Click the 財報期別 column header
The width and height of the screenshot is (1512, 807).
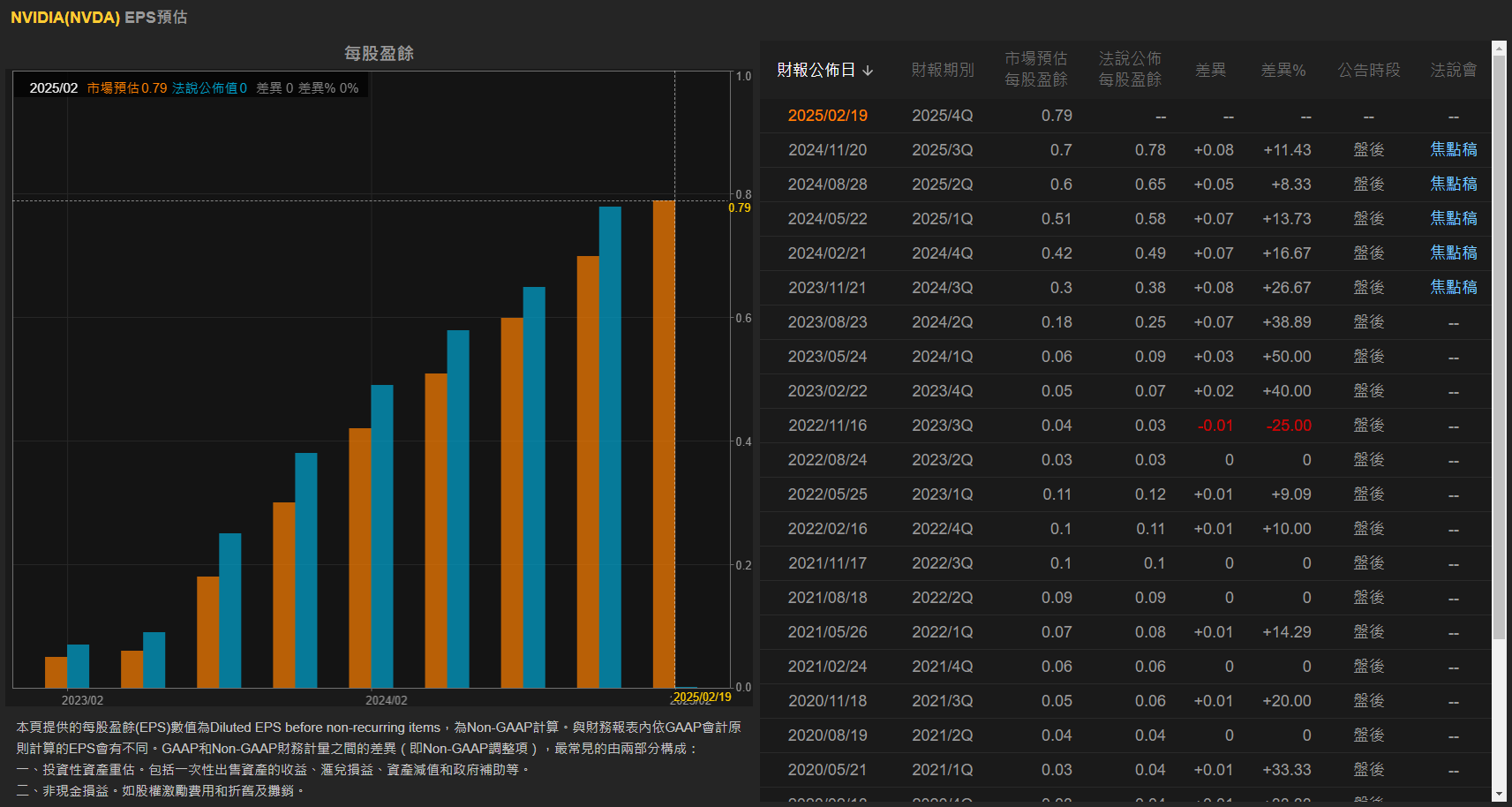click(943, 70)
